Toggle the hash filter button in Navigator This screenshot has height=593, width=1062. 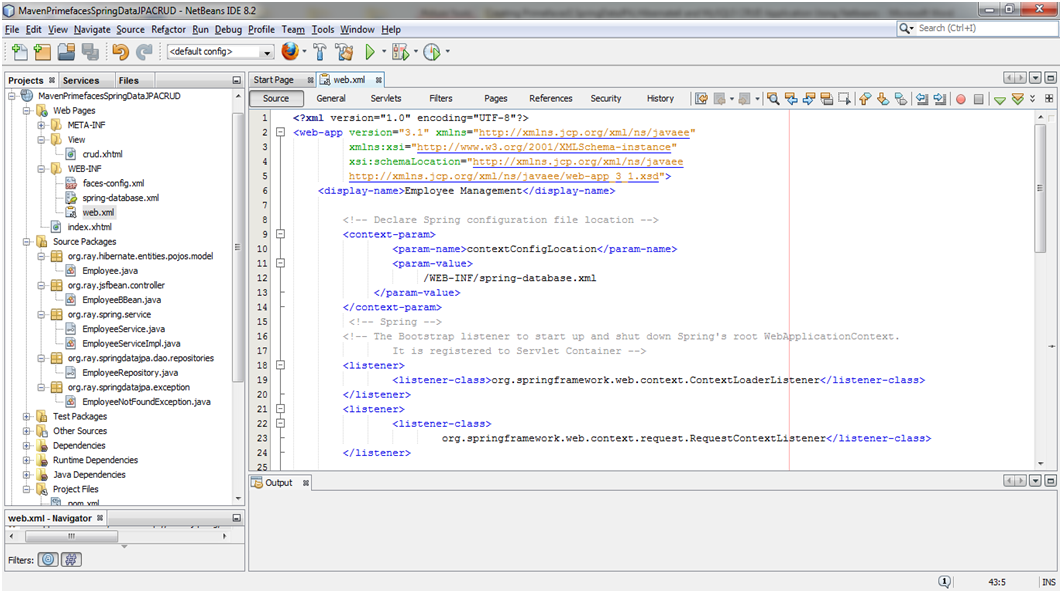coord(71,560)
